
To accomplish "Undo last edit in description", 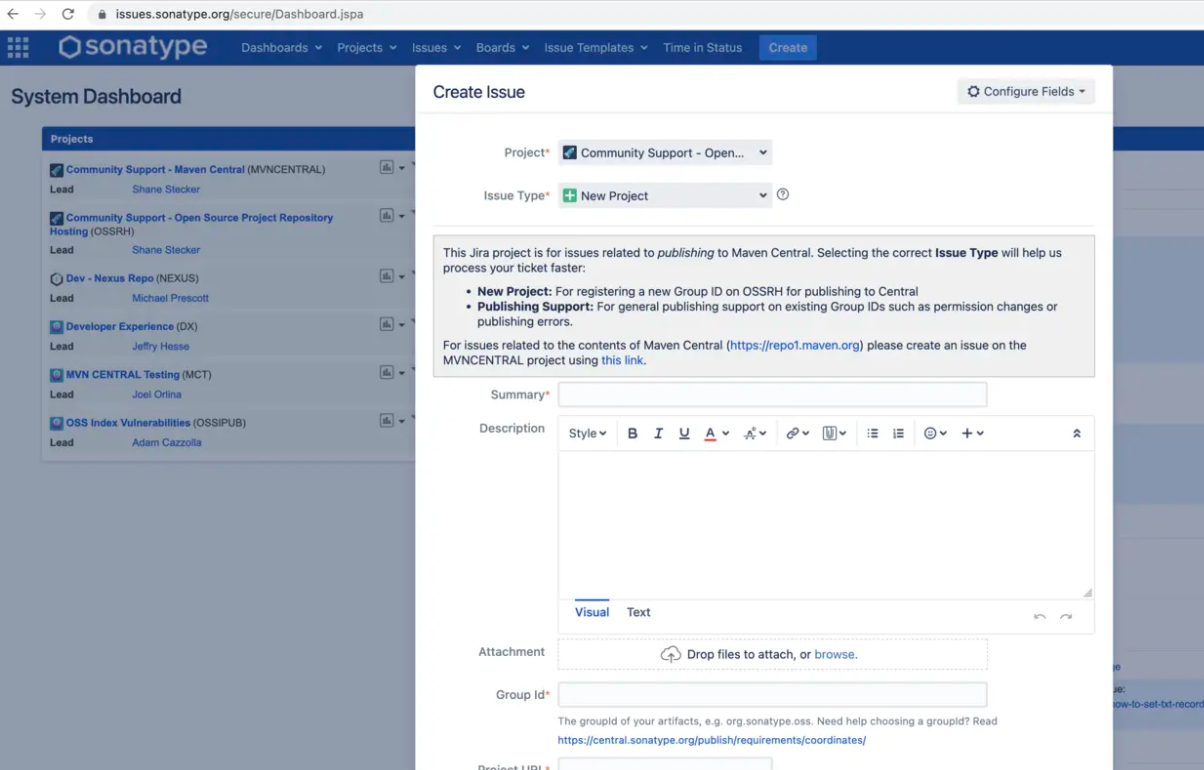I will (x=1040, y=617).
